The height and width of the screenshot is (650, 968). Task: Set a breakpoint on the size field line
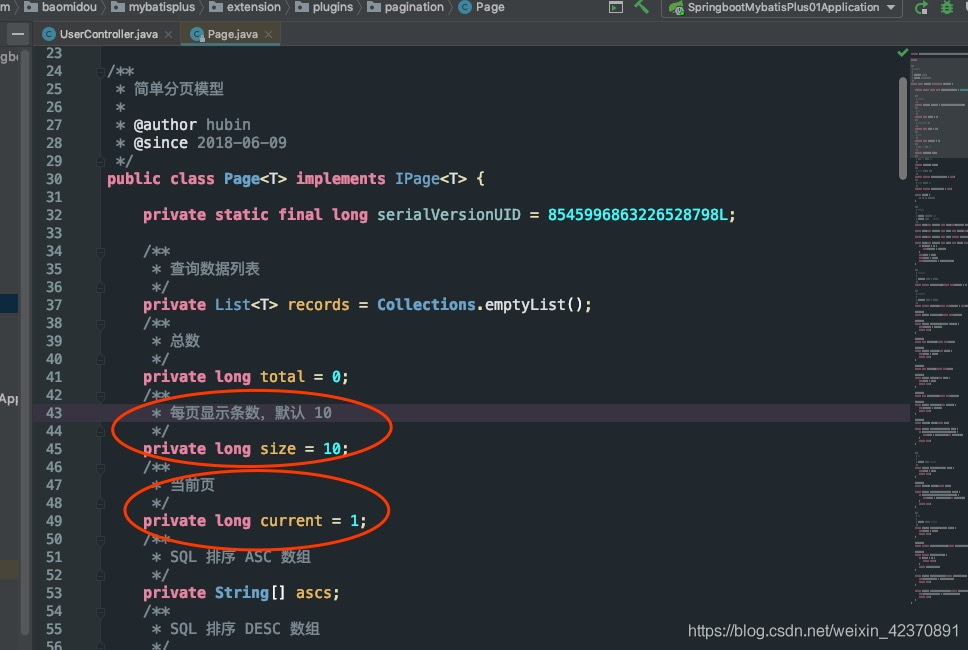pos(88,448)
